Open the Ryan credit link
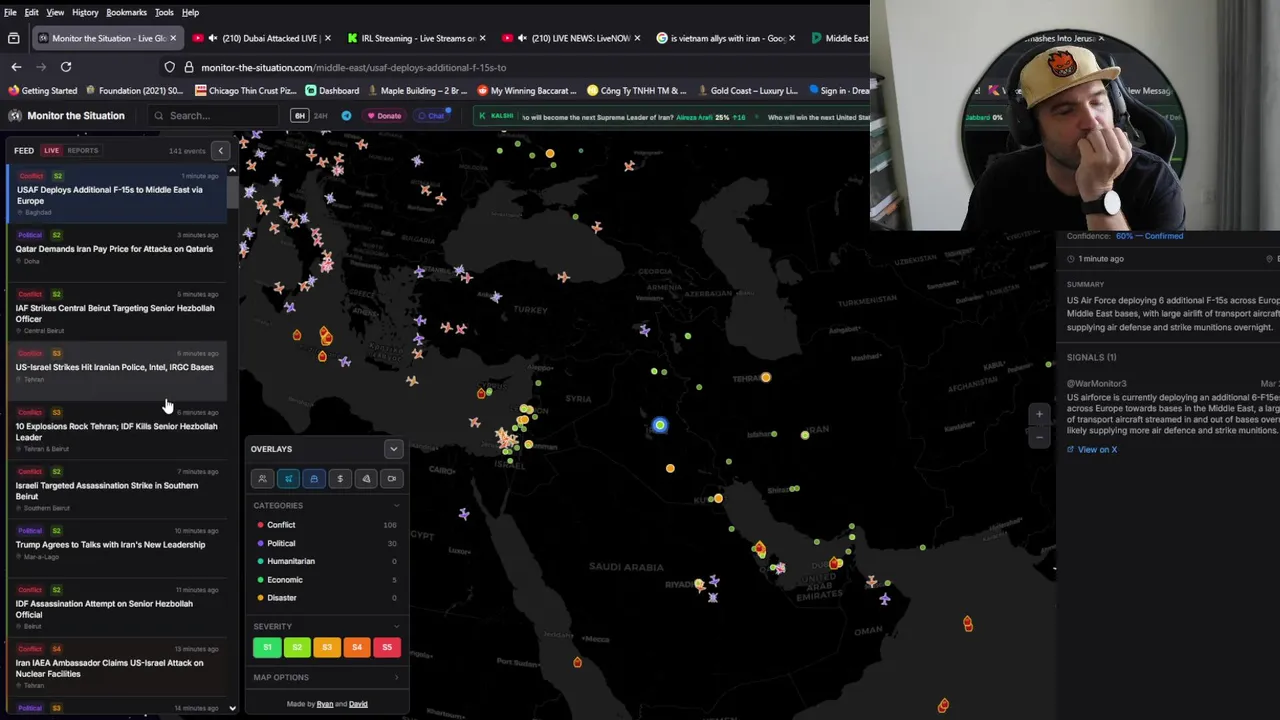The image size is (1280, 720). pos(325,704)
